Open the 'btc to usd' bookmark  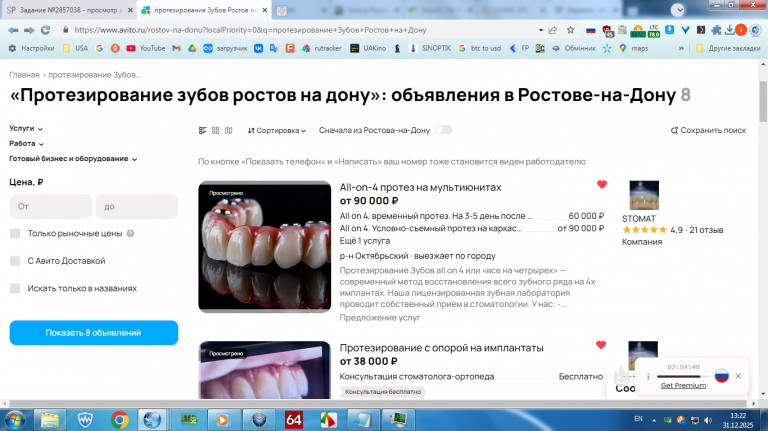[x=480, y=48]
